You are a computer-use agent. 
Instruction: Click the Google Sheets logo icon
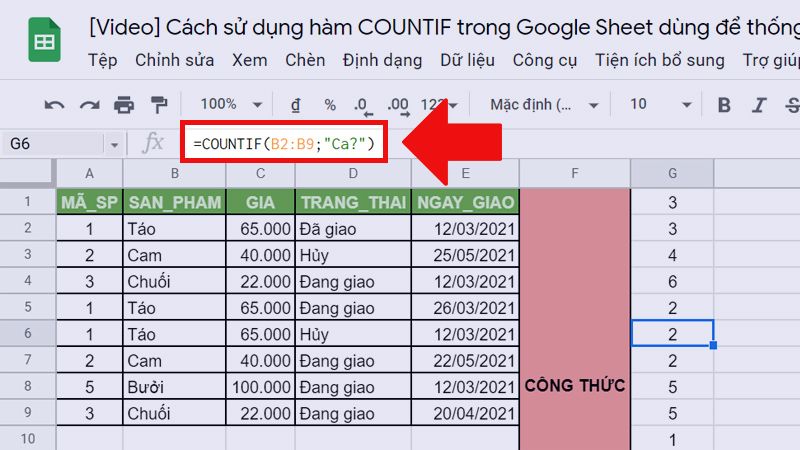(43, 43)
